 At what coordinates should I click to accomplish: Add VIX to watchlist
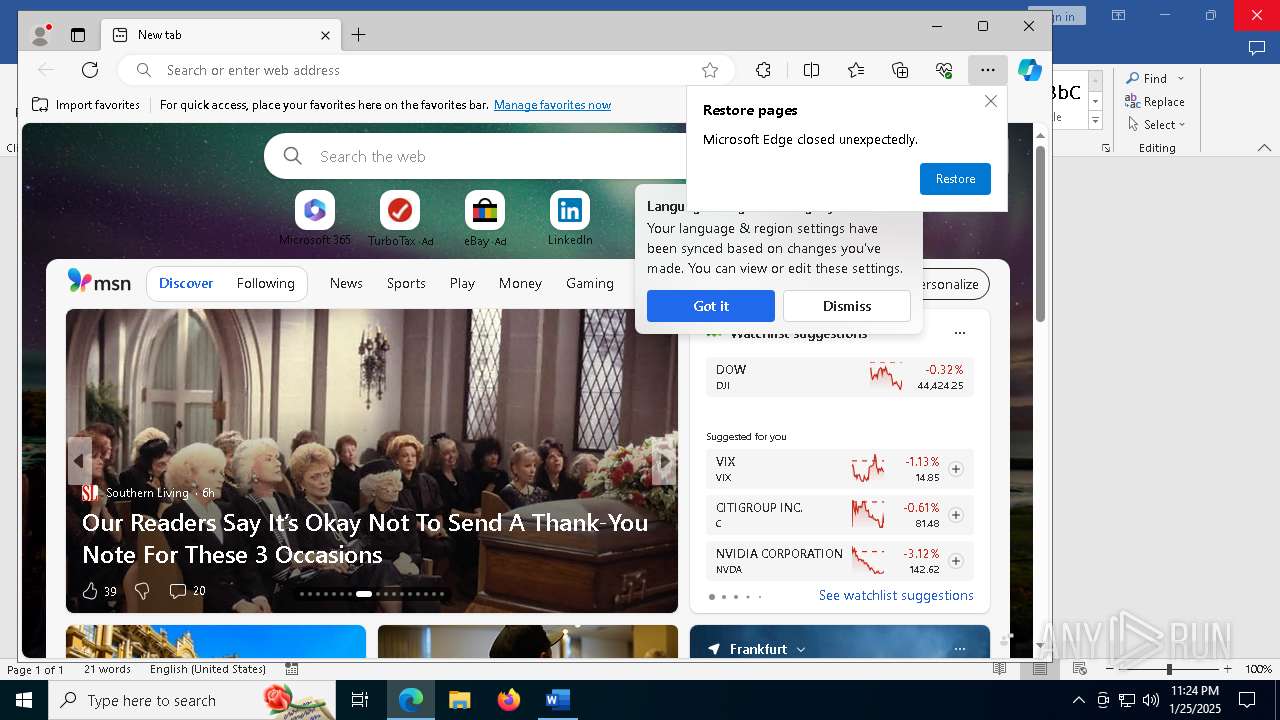[x=955, y=469]
